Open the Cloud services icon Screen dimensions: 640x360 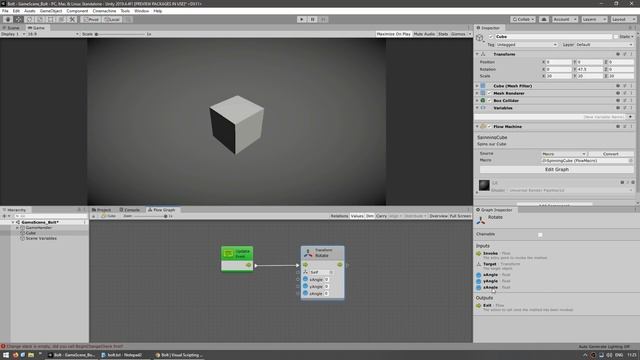pos(544,19)
